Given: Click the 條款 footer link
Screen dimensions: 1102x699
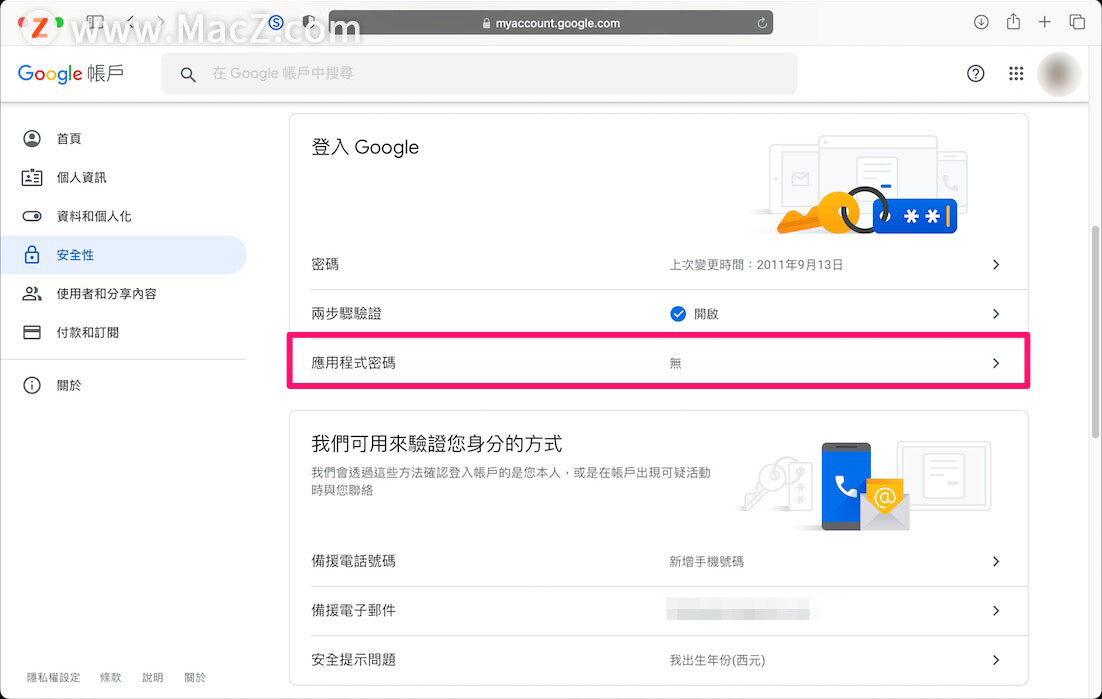Looking at the screenshot, I should [x=110, y=678].
